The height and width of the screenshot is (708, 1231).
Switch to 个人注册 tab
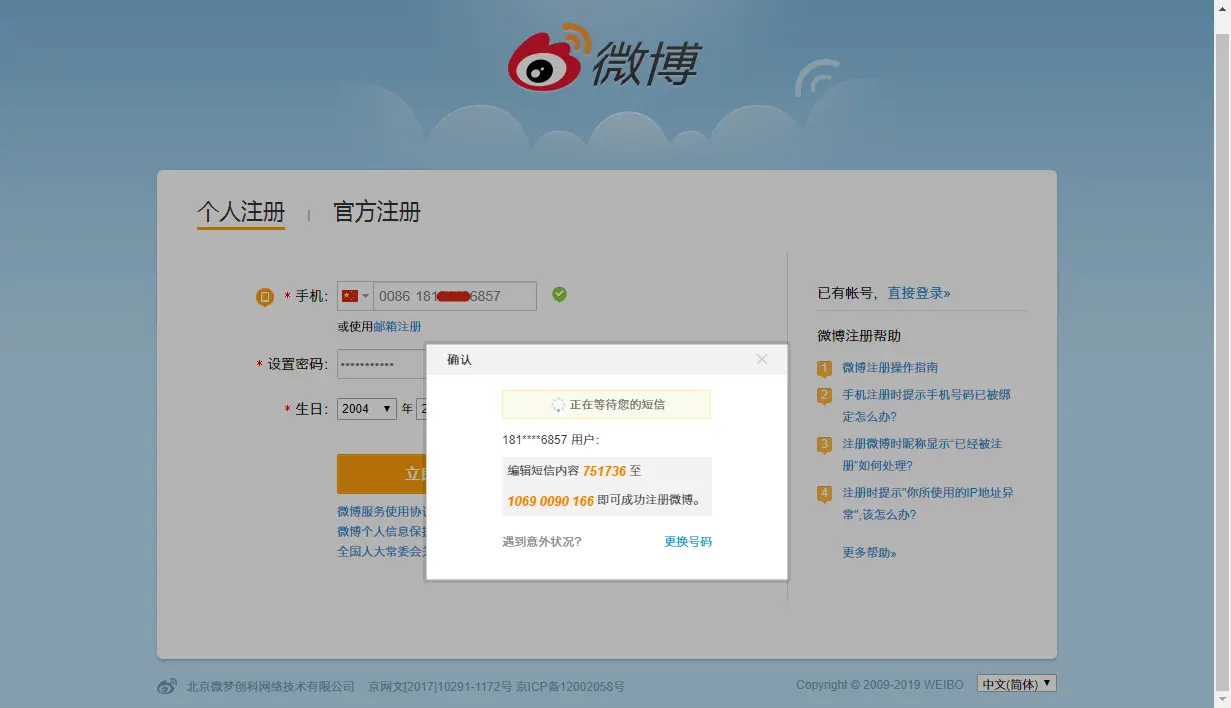241,212
